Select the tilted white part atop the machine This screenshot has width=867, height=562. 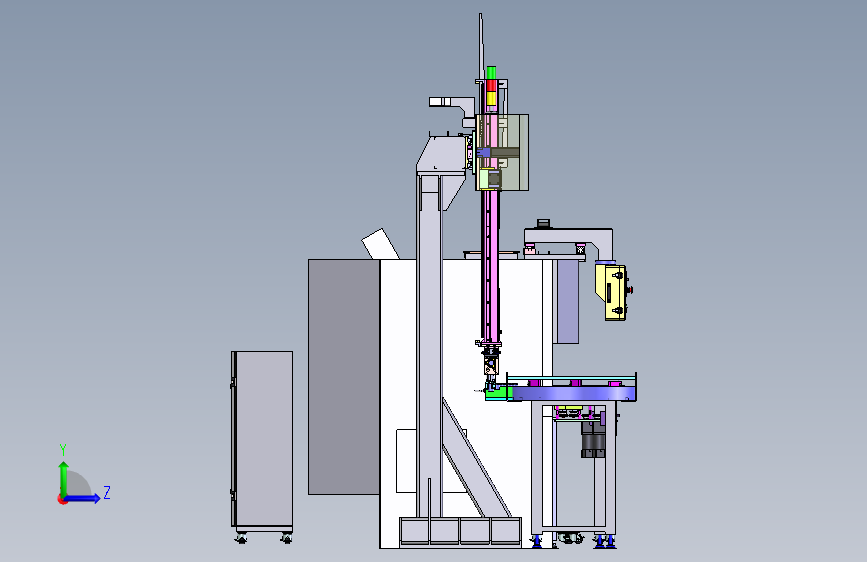point(380,244)
